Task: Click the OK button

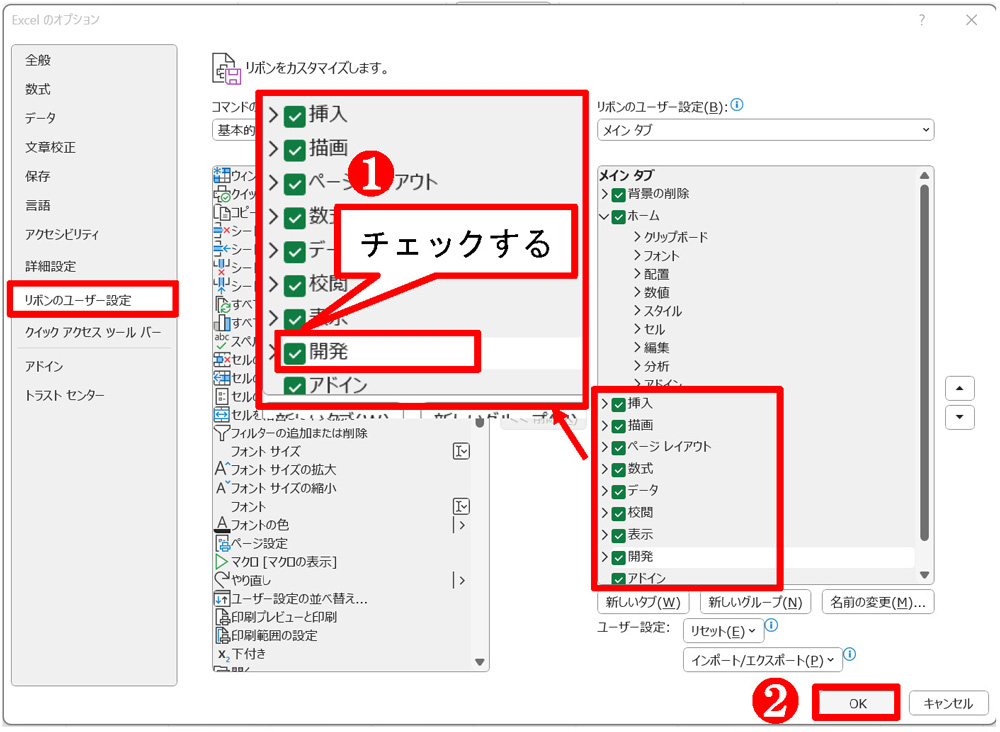Action: [x=857, y=703]
